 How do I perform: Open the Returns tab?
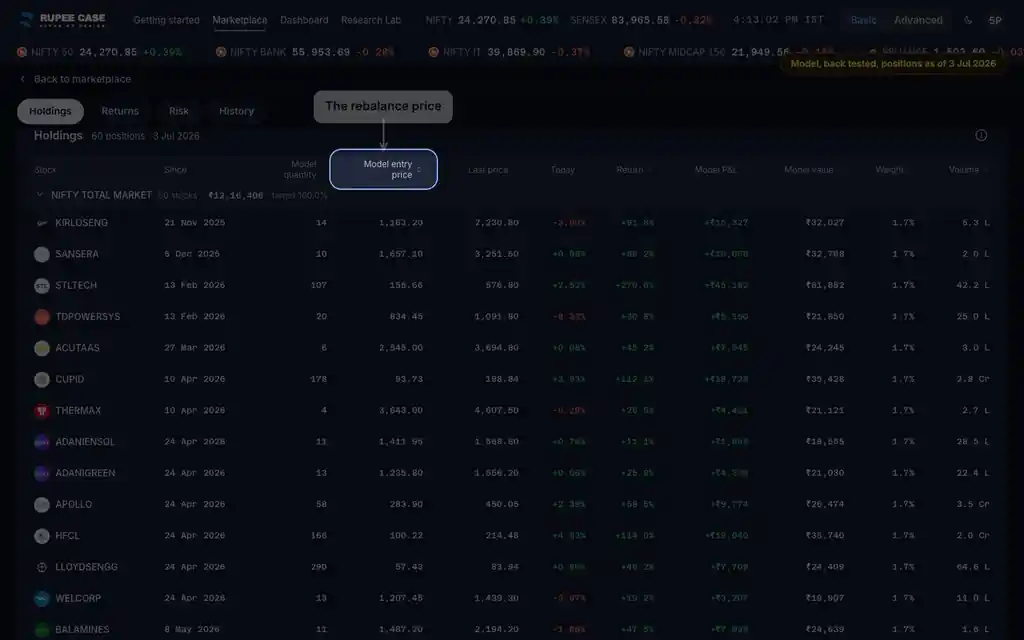click(120, 111)
